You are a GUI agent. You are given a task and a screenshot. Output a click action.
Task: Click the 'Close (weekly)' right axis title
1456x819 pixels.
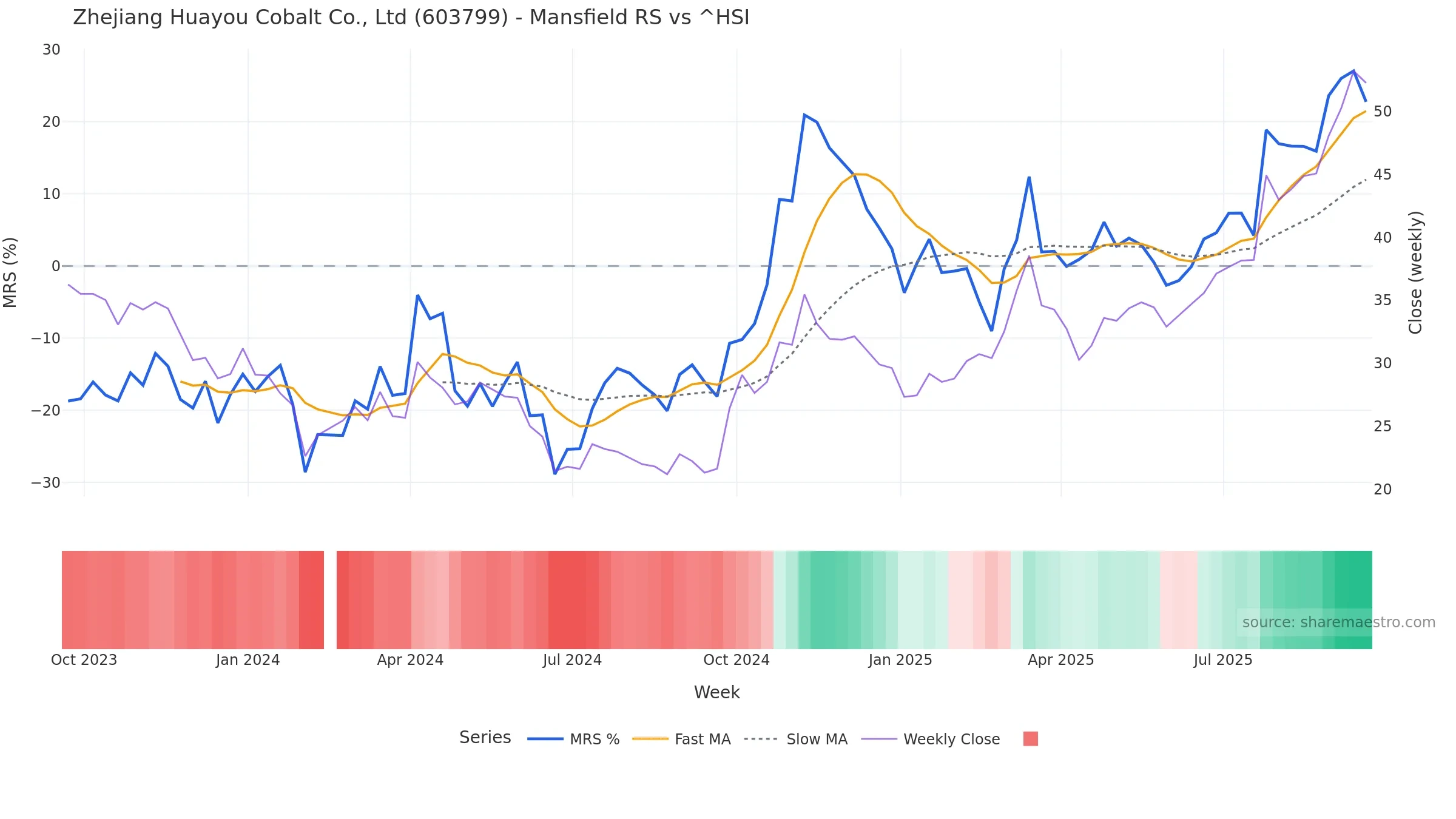pos(1415,272)
